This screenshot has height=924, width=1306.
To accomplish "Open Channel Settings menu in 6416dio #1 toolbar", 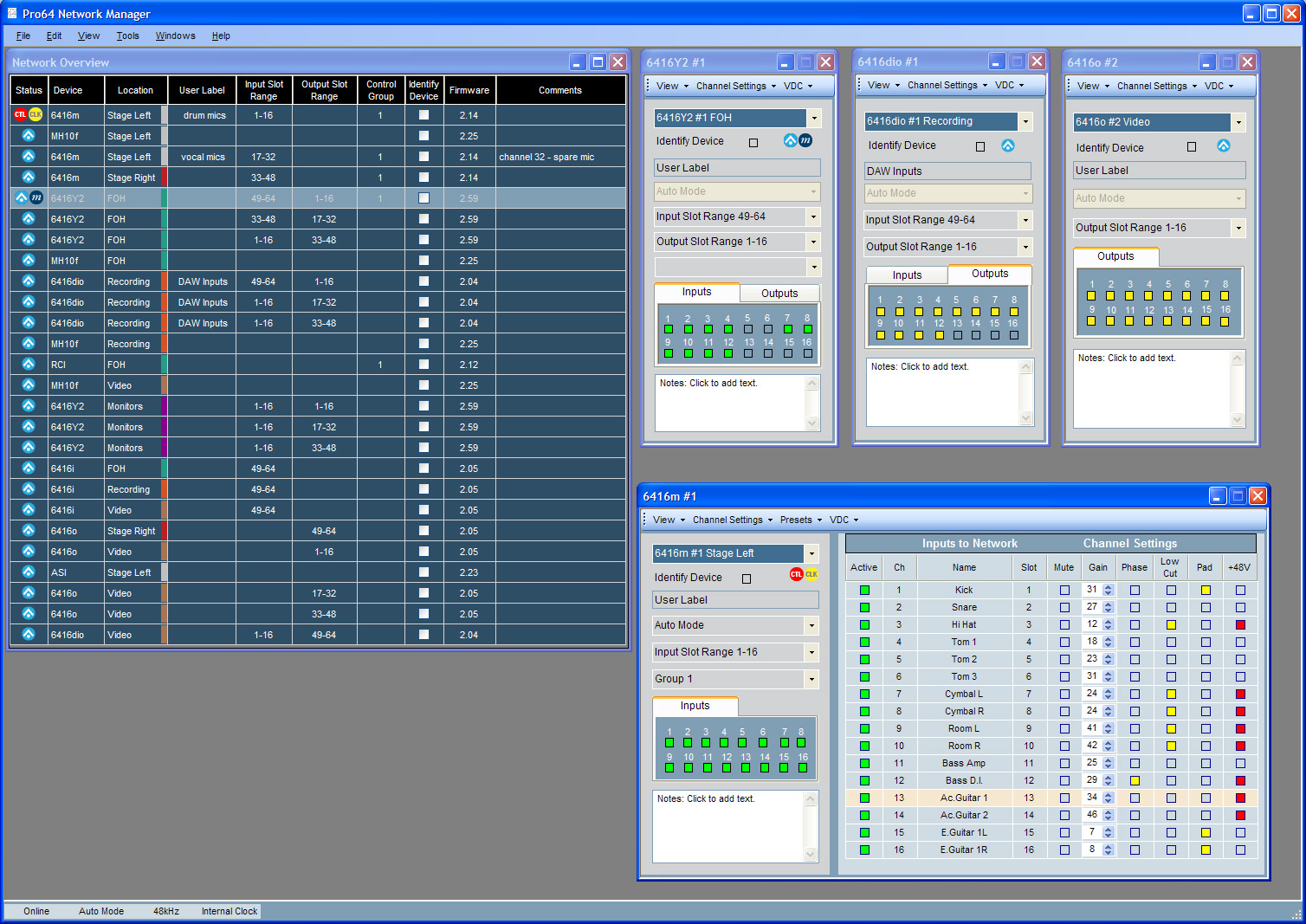I will (x=947, y=85).
